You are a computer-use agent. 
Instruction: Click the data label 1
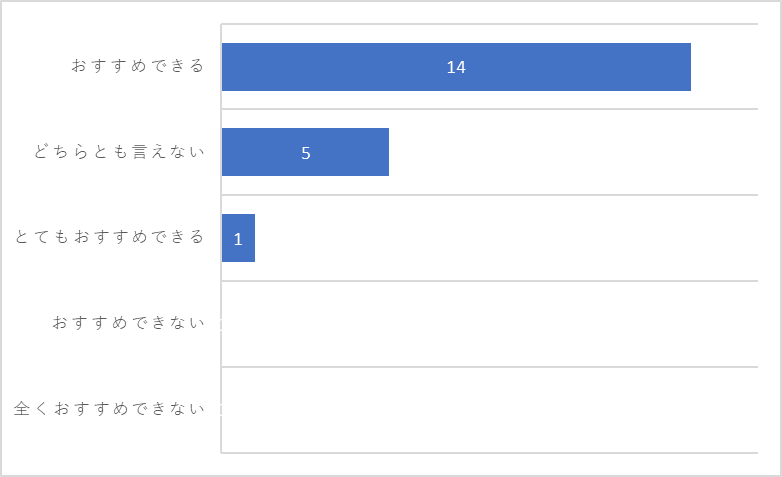[x=238, y=239]
